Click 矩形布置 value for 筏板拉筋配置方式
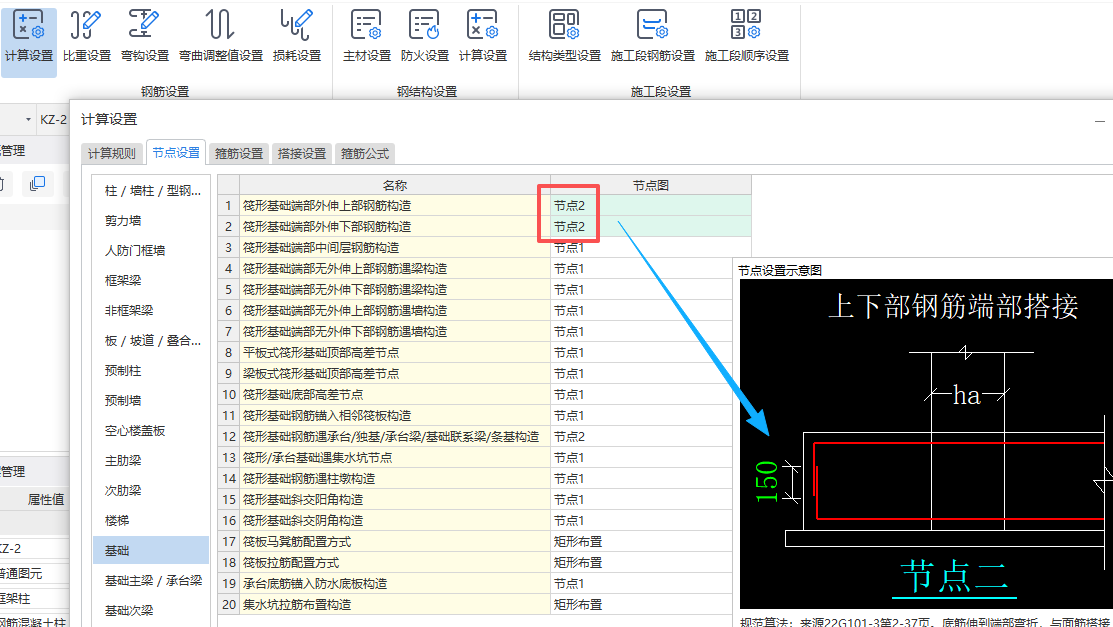Screen dimensions: 1113x627 pyautogui.click(x=641, y=562)
